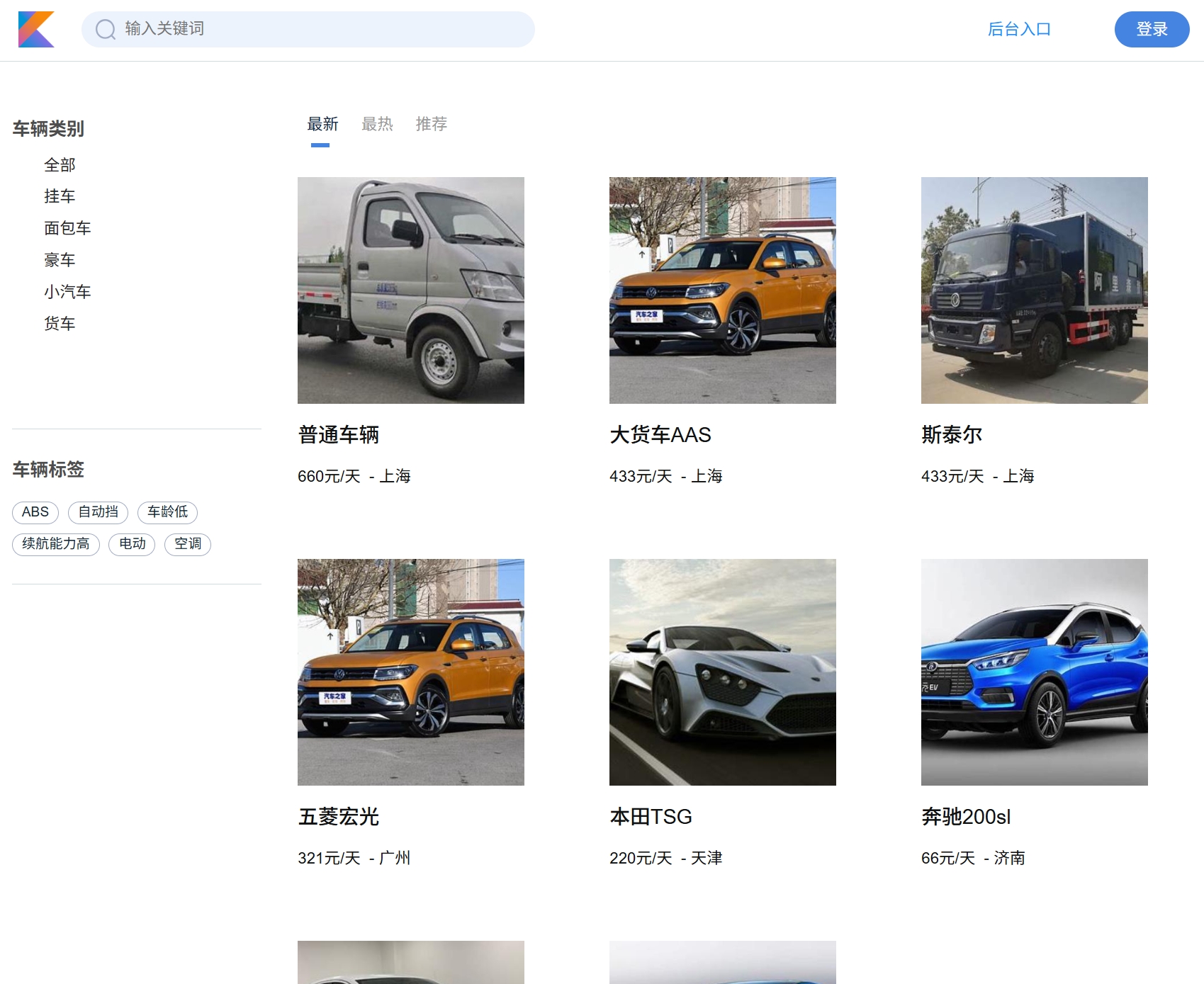
Task: Choose the 面包车 van category
Action: [68, 228]
